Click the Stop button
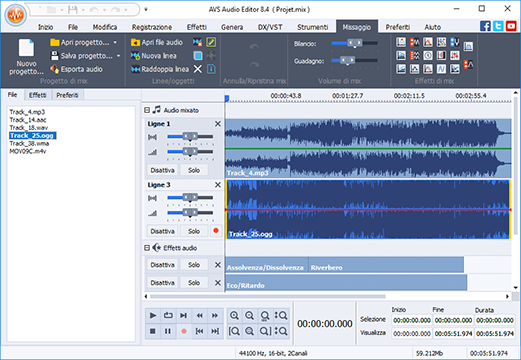521x360 pixels. click(153, 331)
